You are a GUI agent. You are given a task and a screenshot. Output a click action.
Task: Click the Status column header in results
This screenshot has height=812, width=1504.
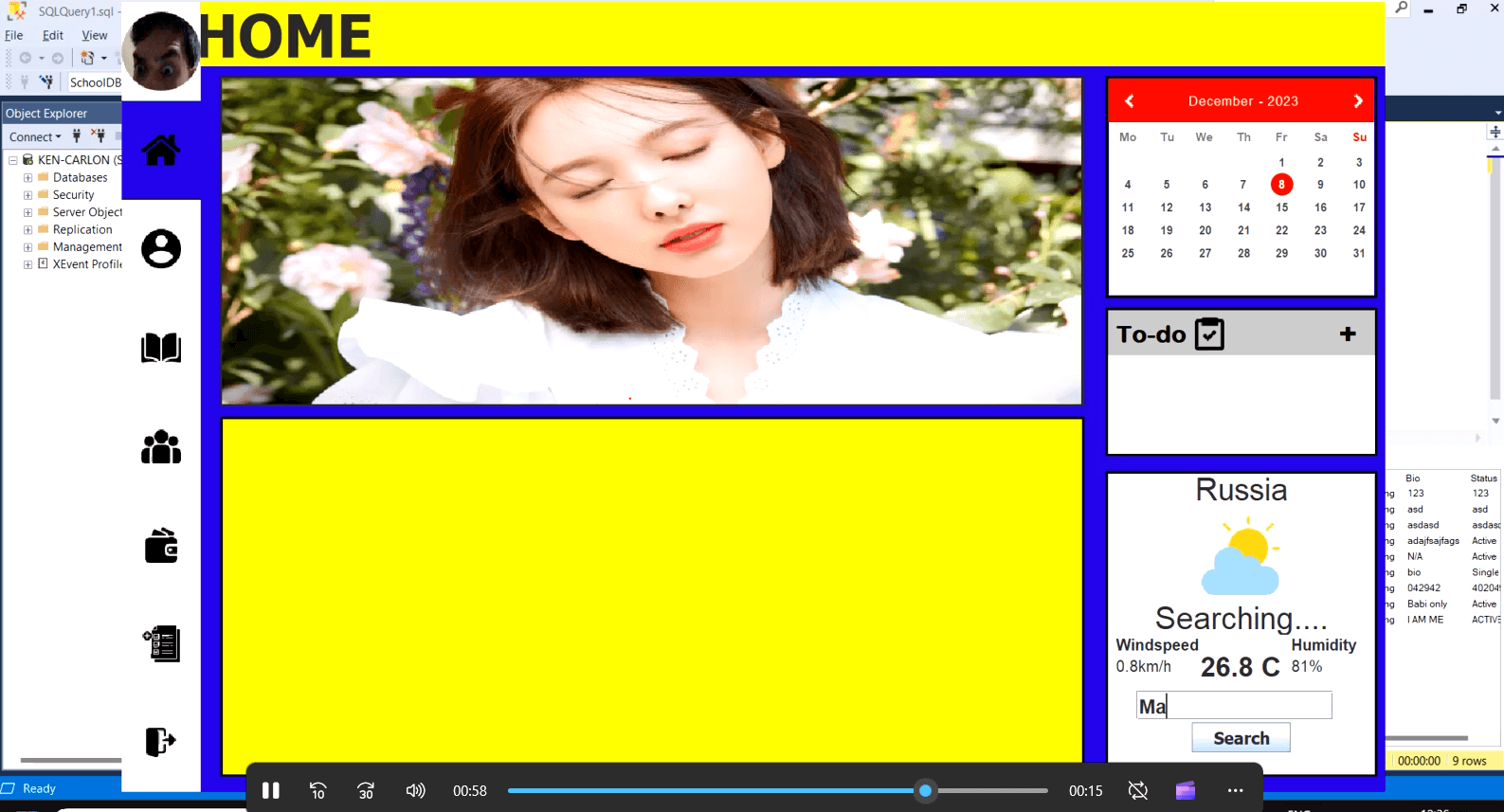point(1483,478)
